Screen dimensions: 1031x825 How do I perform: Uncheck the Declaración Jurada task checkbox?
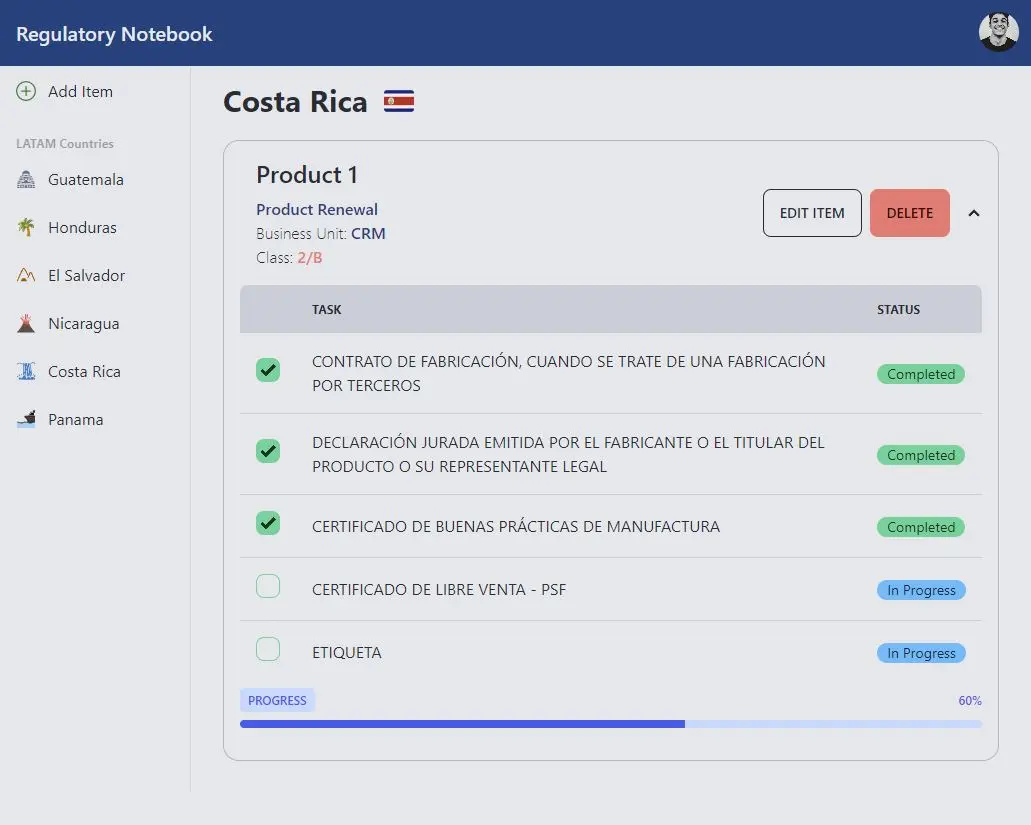point(268,451)
